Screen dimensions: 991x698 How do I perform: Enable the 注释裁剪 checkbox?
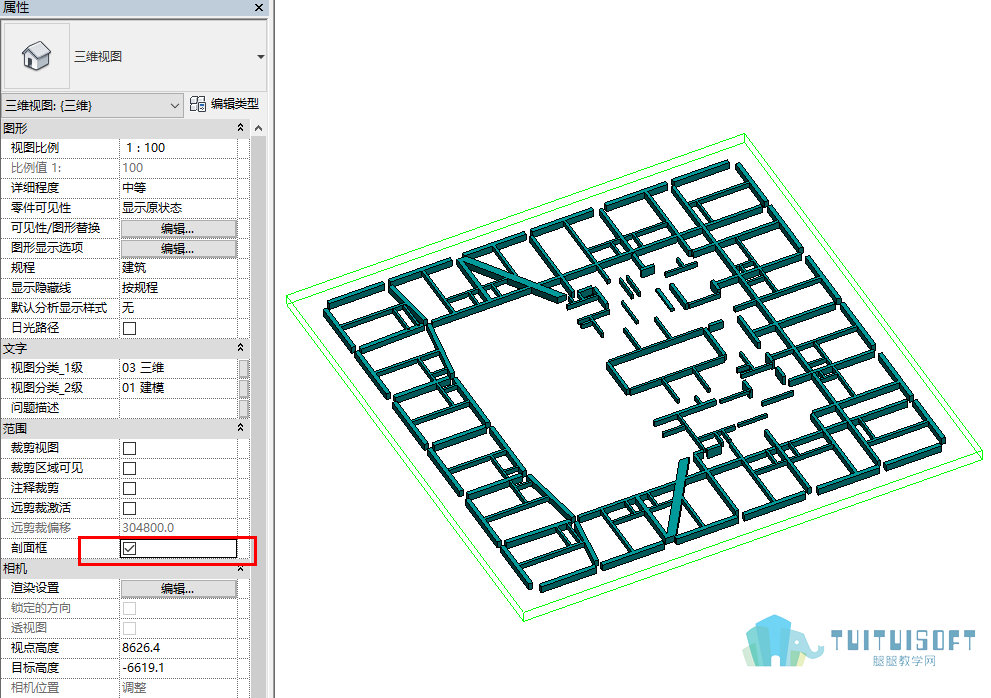pyautogui.click(x=130, y=489)
